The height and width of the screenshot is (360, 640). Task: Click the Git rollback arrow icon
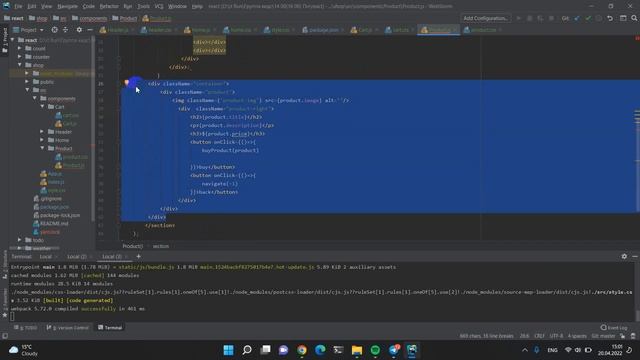tap(610, 18)
